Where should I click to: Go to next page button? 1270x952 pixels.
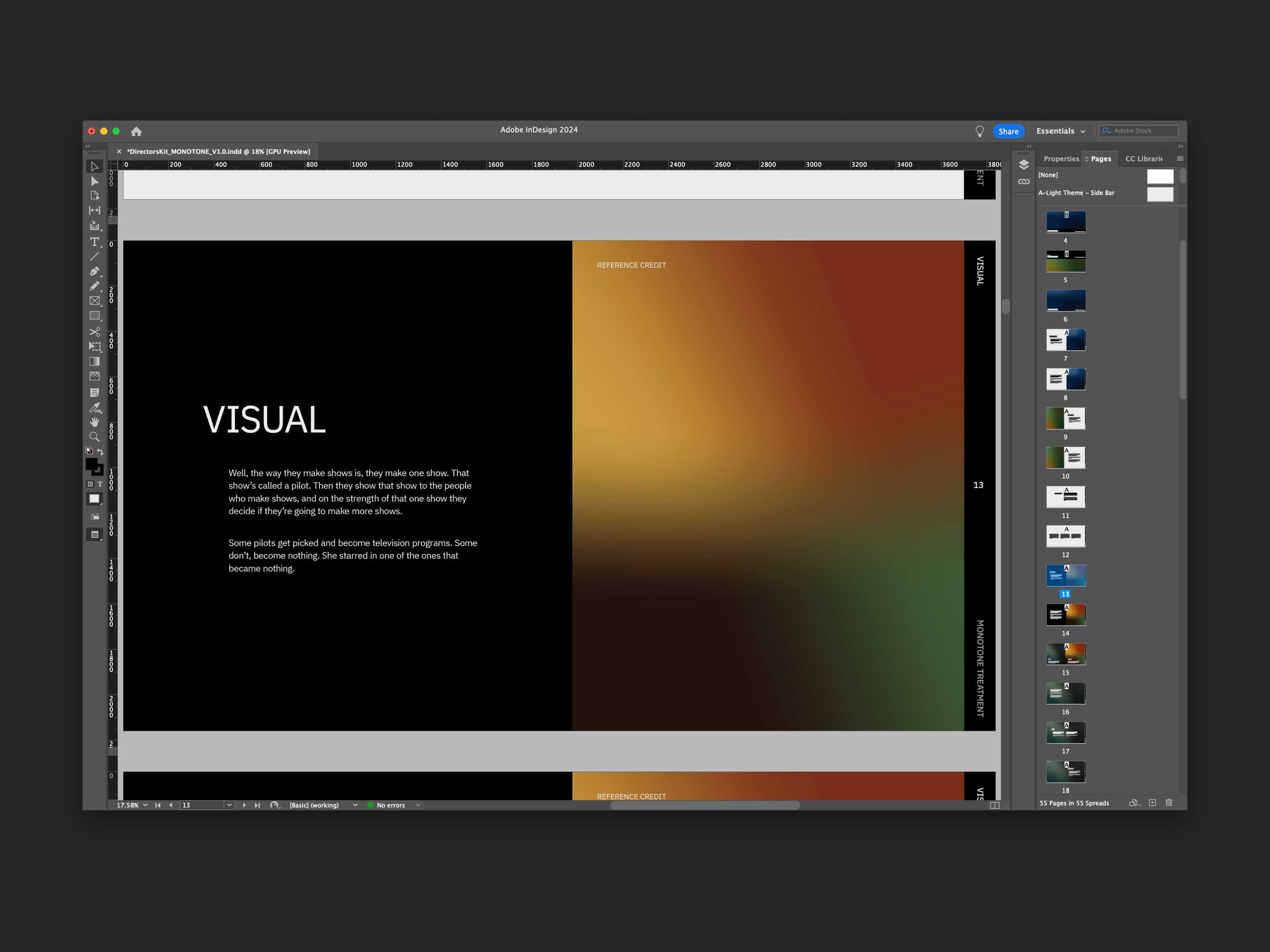(x=244, y=805)
